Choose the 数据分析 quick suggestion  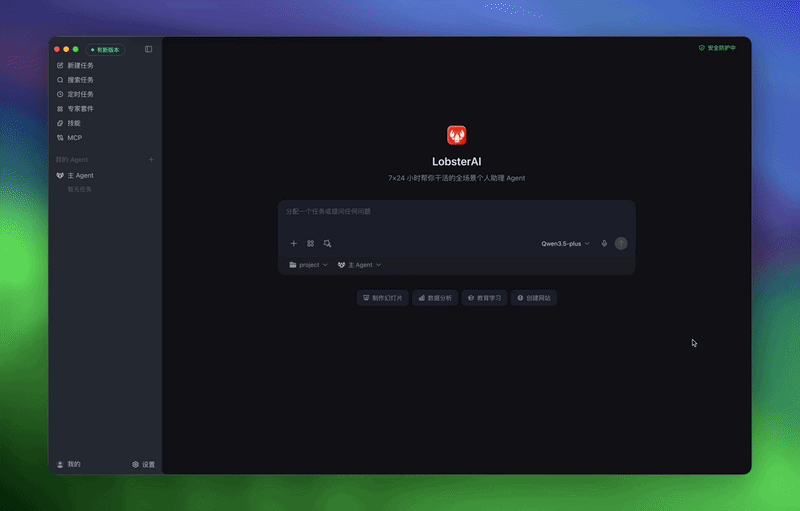[x=435, y=298]
